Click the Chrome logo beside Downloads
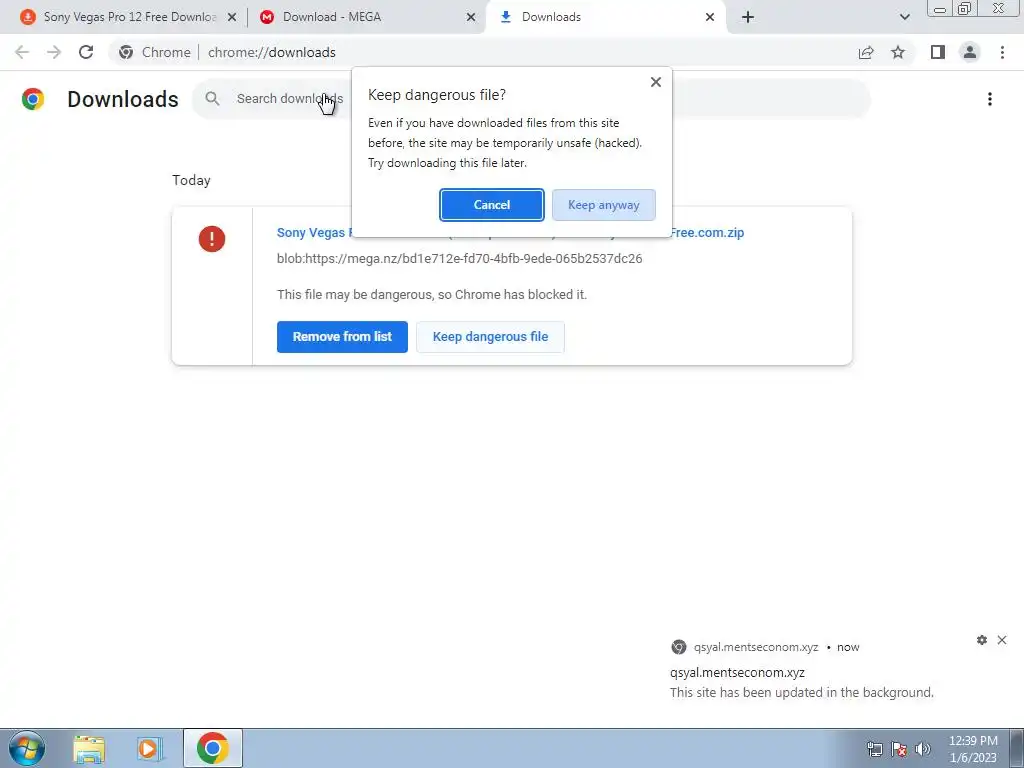The image size is (1024, 768). click(x=33, y=99)
